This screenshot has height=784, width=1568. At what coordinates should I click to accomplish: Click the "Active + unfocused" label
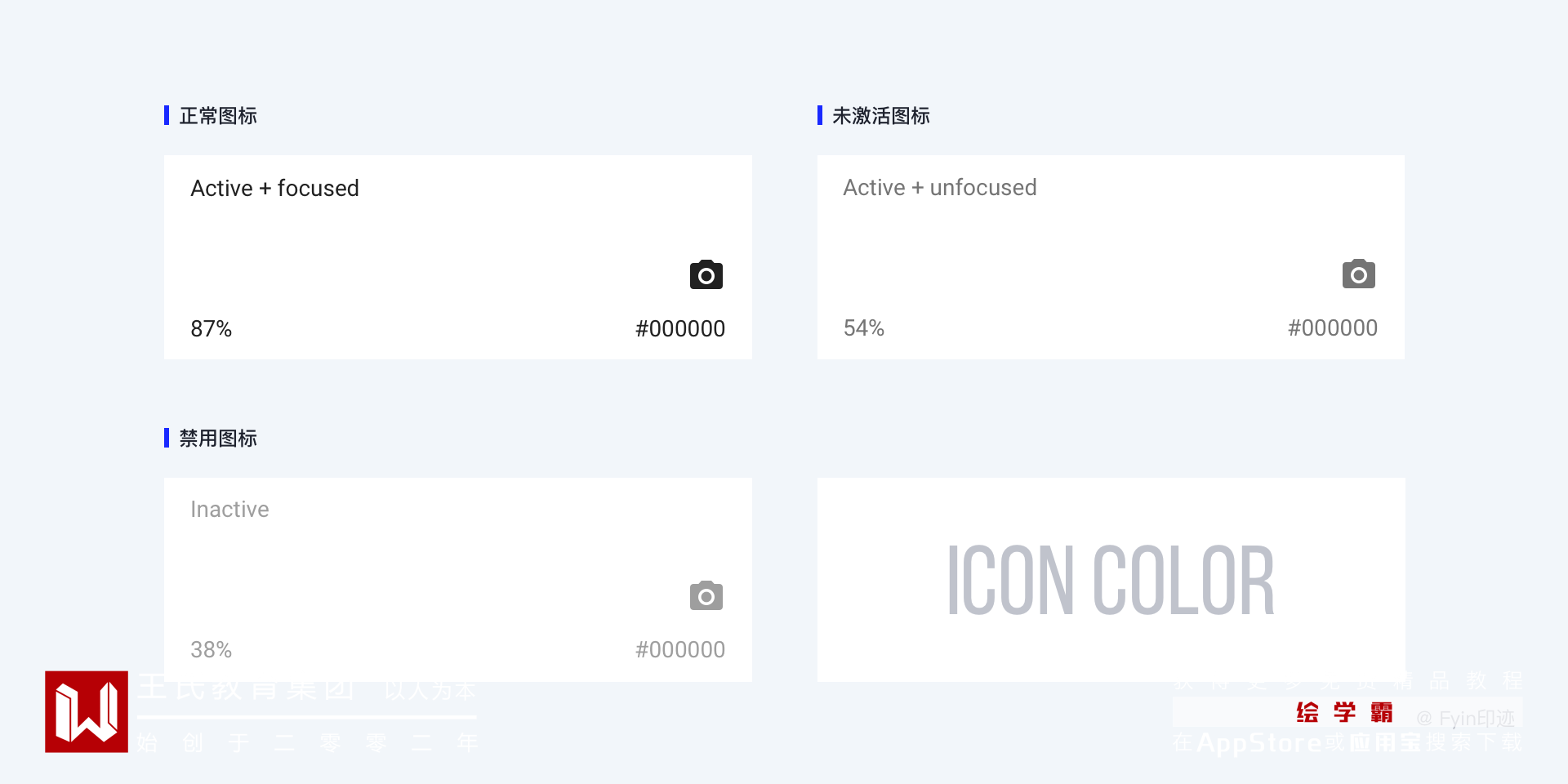tap(939, 188)
